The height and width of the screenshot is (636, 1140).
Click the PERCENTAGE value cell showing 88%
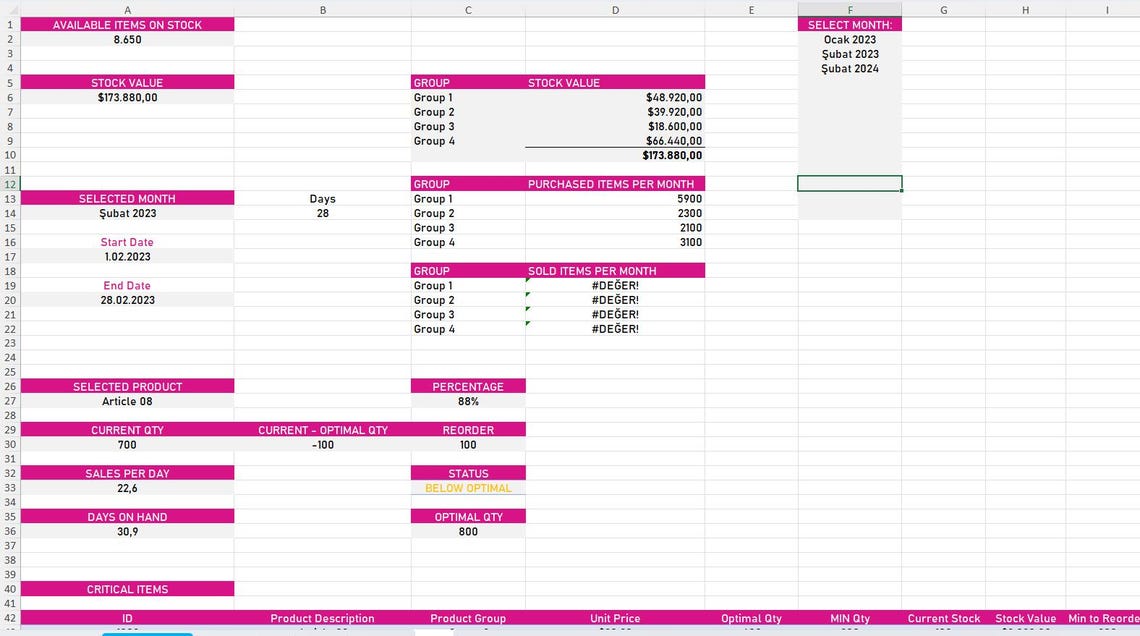(468, 401)
